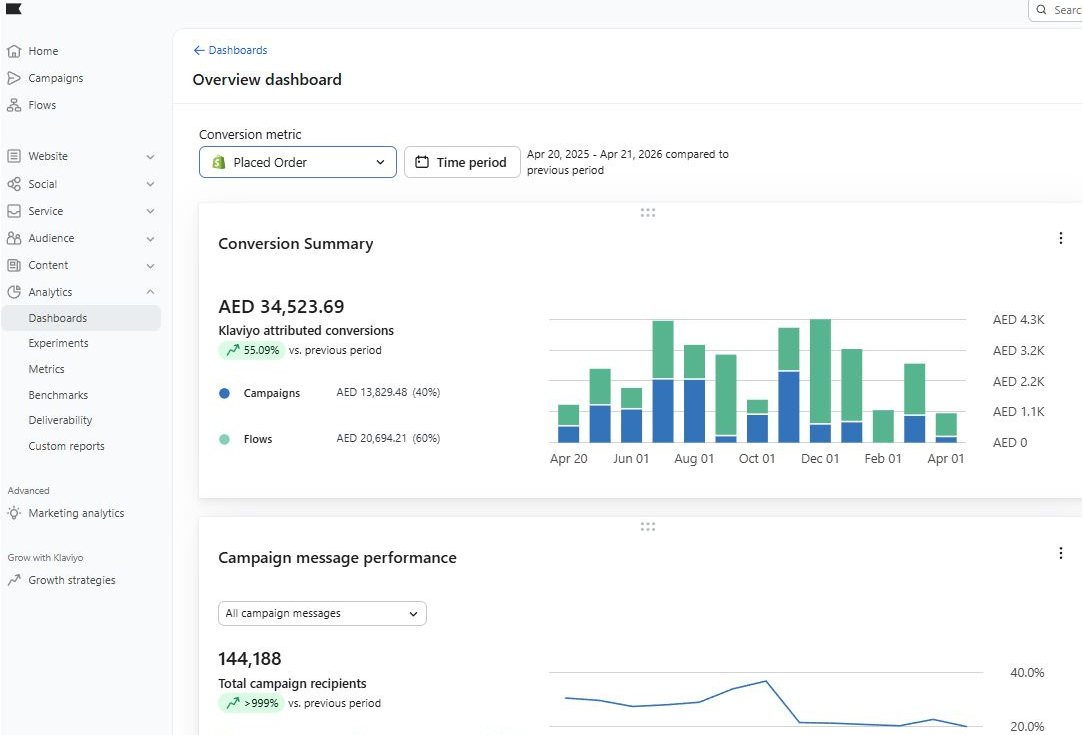The width and height of the screenshot is (1083, 735).
Task: Click the AED 13,829.48 (40%) campaigns value
Action: pyautogui.click(x=388, y=392)
